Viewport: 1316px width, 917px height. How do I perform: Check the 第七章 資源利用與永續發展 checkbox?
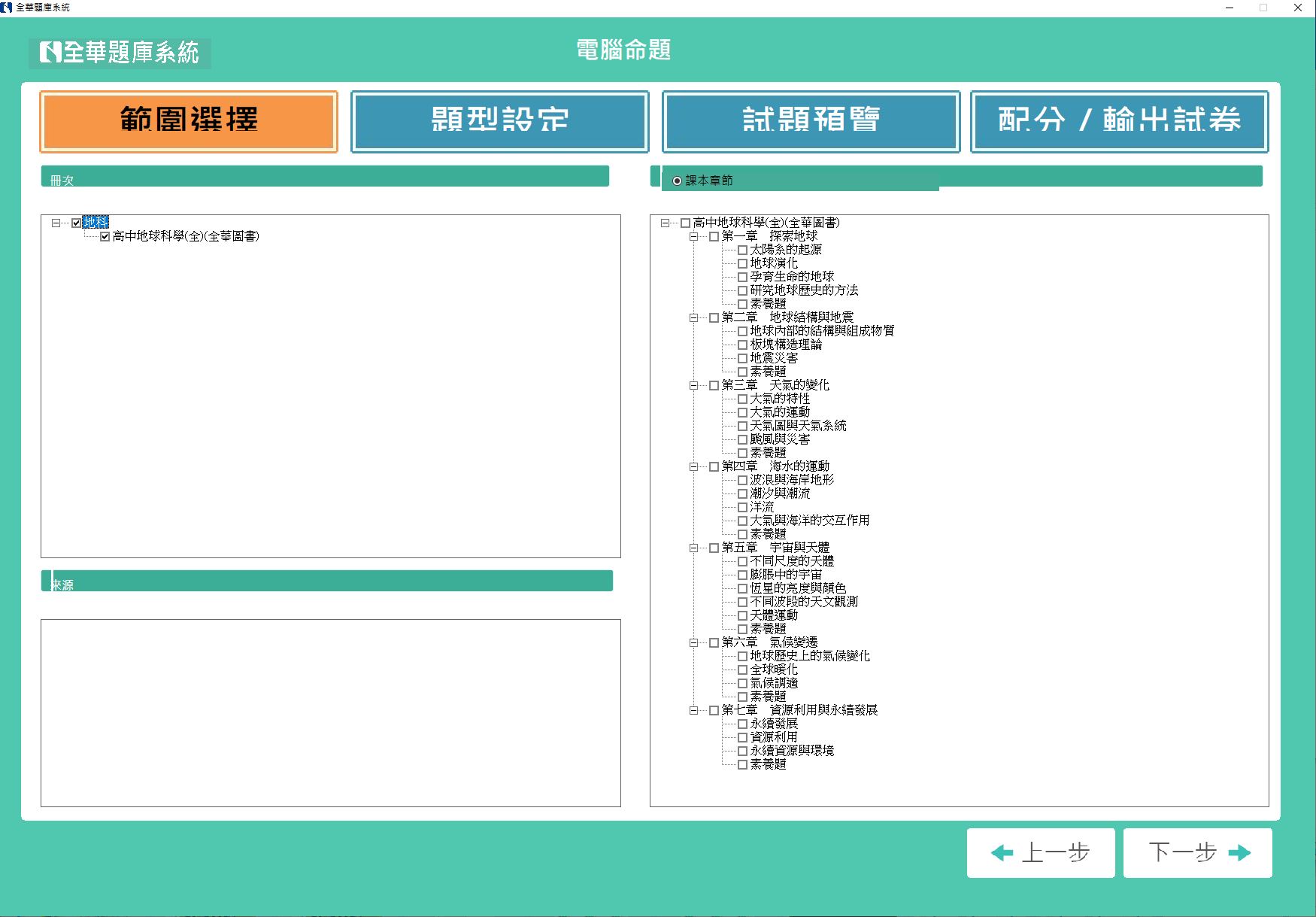coord(714,710)
